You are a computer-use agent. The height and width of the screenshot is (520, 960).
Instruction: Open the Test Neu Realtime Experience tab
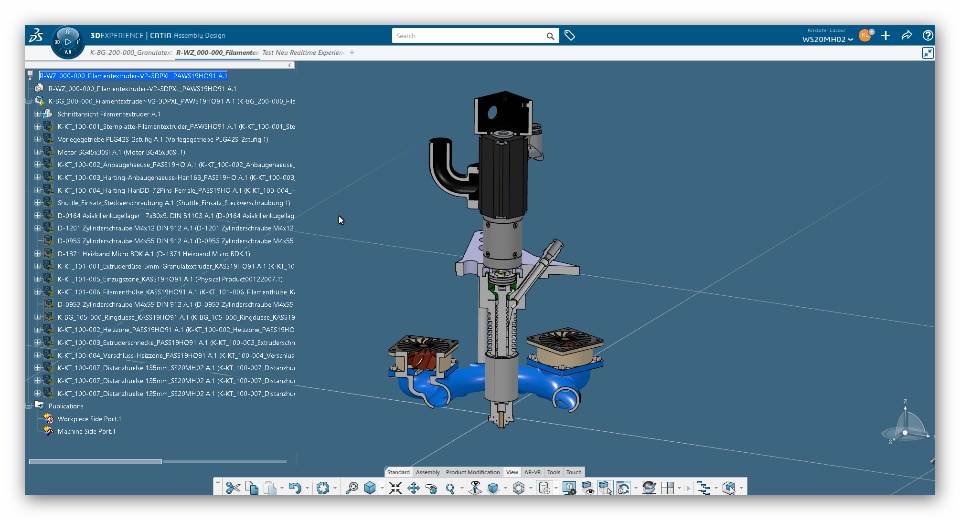coord(303,53)
